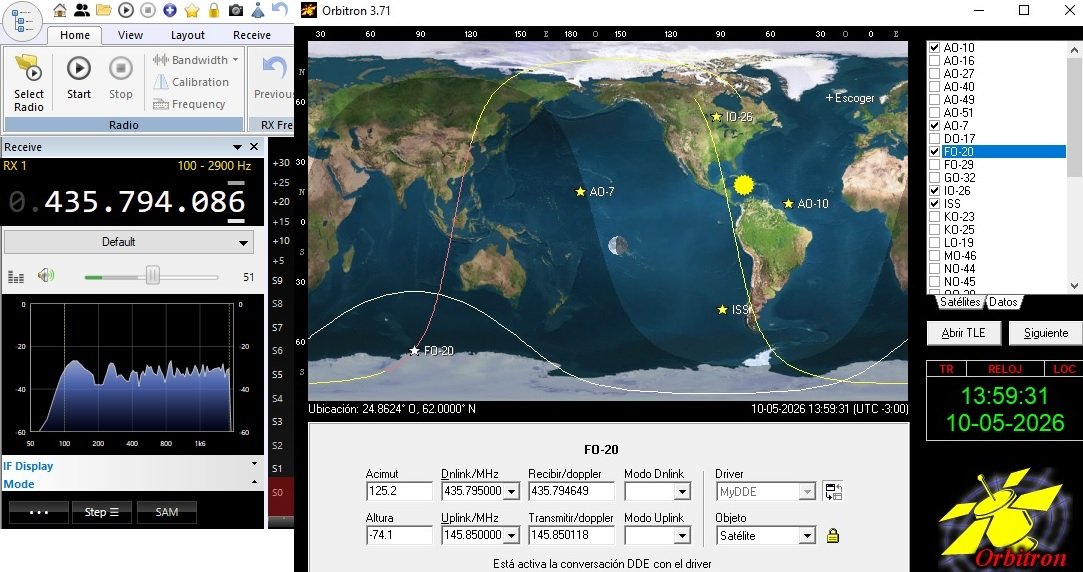Open the Objeto dropdown showing Satélite

point(807,535)
